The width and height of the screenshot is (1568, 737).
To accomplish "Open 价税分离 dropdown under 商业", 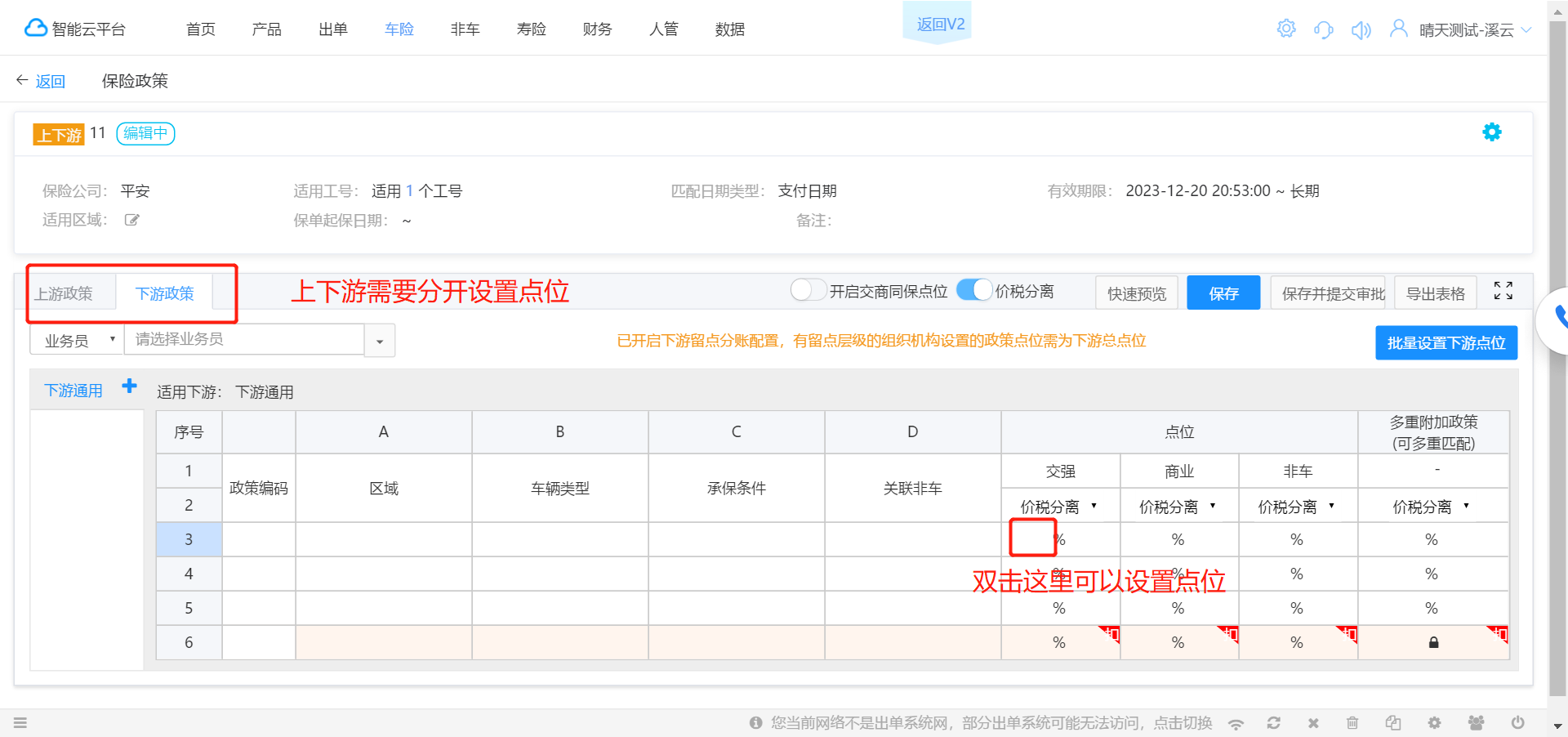I will 1178,507.
